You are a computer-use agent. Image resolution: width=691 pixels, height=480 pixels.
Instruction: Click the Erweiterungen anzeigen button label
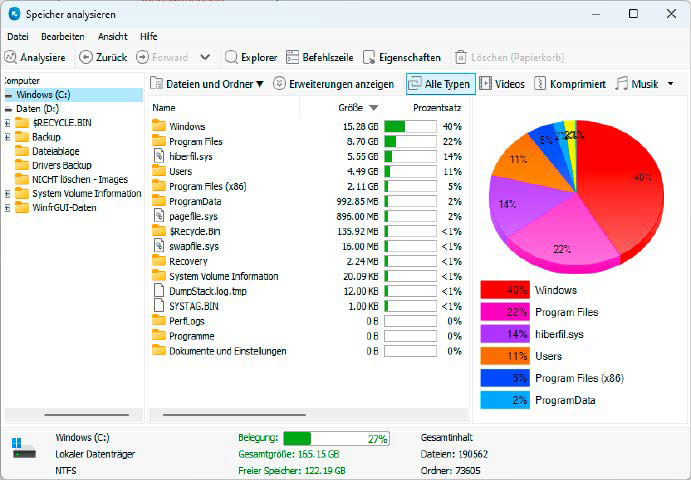coord(342,84)
